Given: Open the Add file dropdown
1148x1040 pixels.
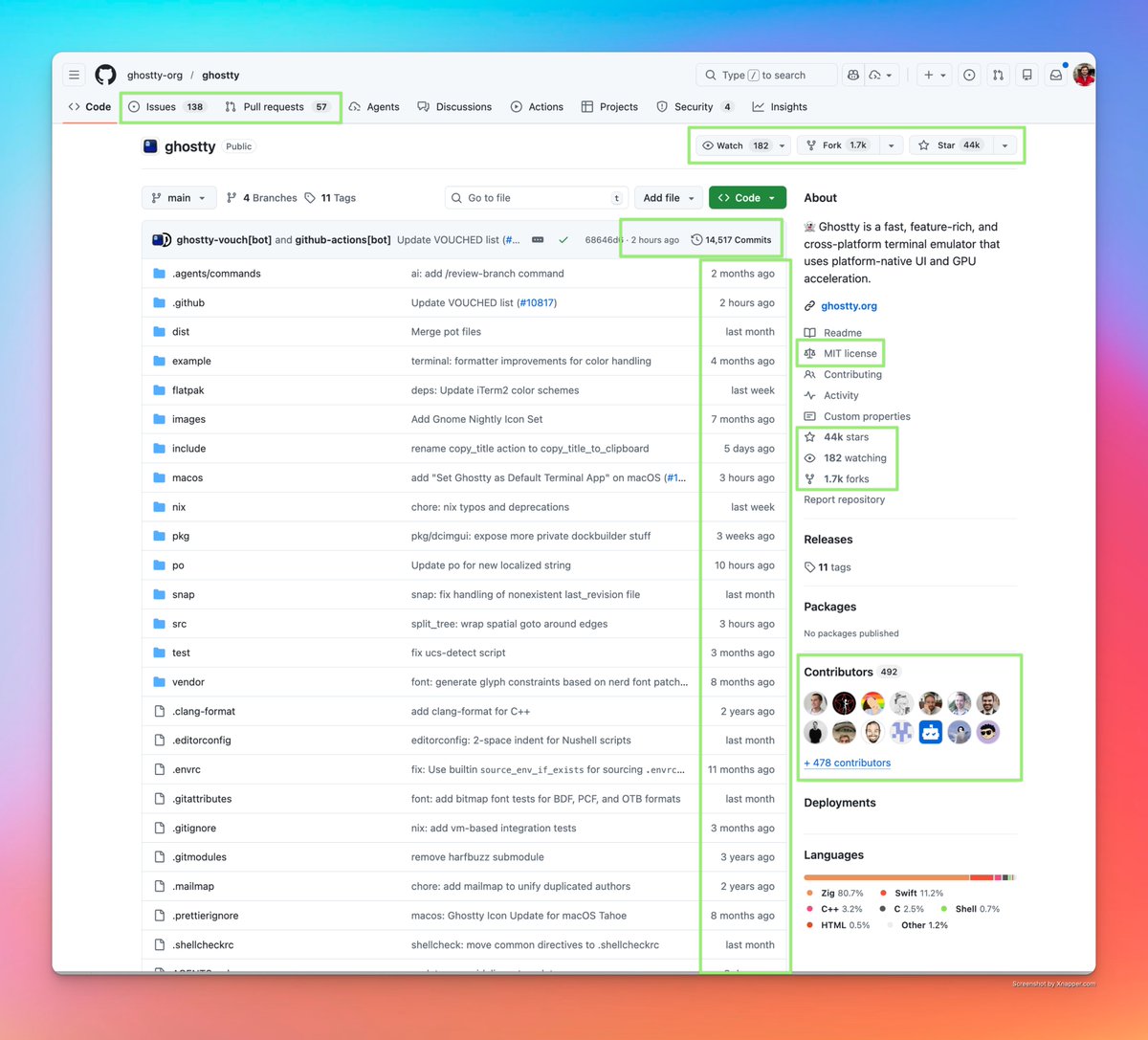Looking at the screenshot, I should pos(668,198).
